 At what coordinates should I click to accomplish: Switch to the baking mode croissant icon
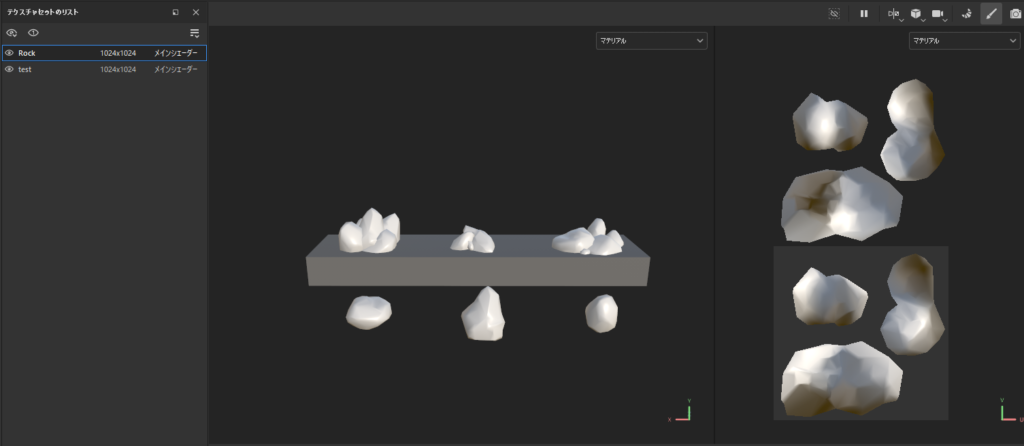click(966, 14)
